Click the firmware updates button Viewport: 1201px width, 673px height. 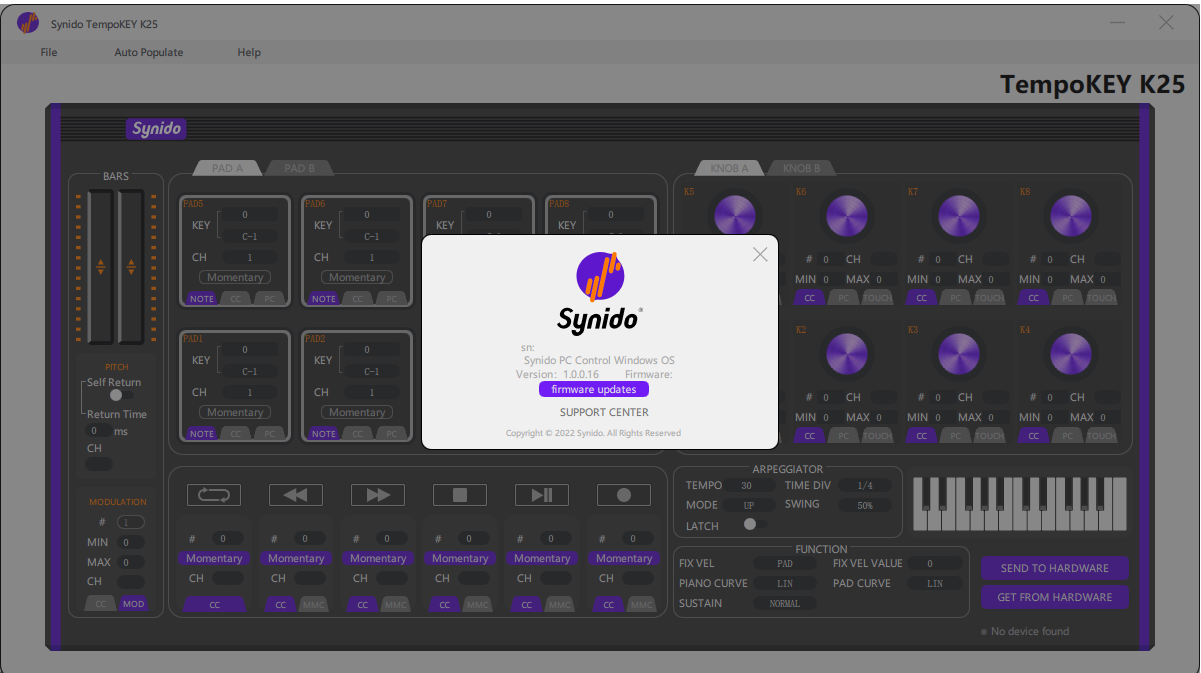click(594, 389)
